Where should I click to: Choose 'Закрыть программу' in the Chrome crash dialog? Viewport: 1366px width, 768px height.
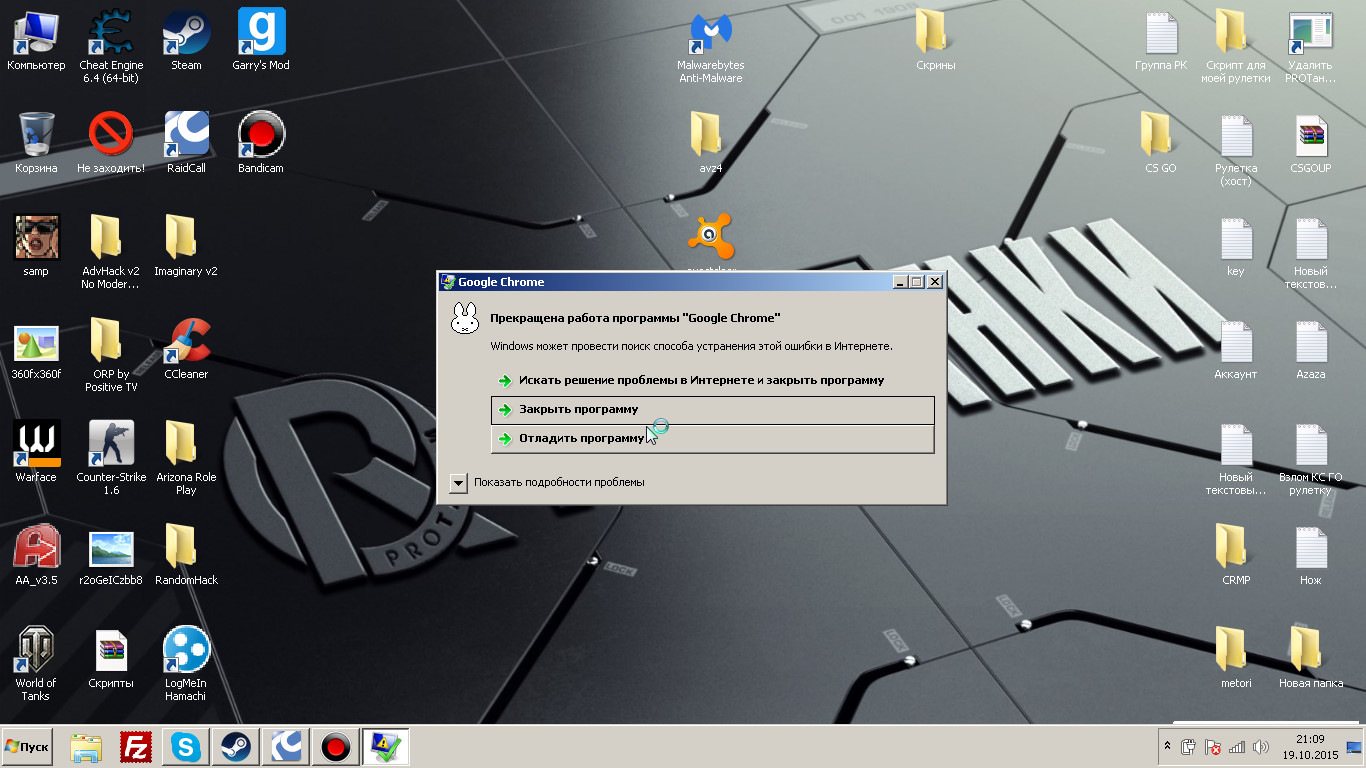pos(712,410)
